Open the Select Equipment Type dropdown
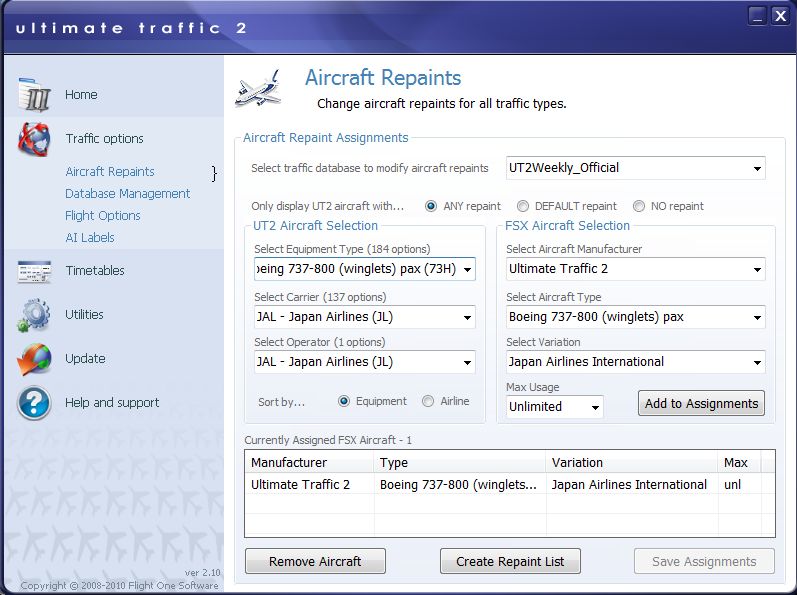Image resolution: width=797 pixels, height=595 pixels. (364, 269)
